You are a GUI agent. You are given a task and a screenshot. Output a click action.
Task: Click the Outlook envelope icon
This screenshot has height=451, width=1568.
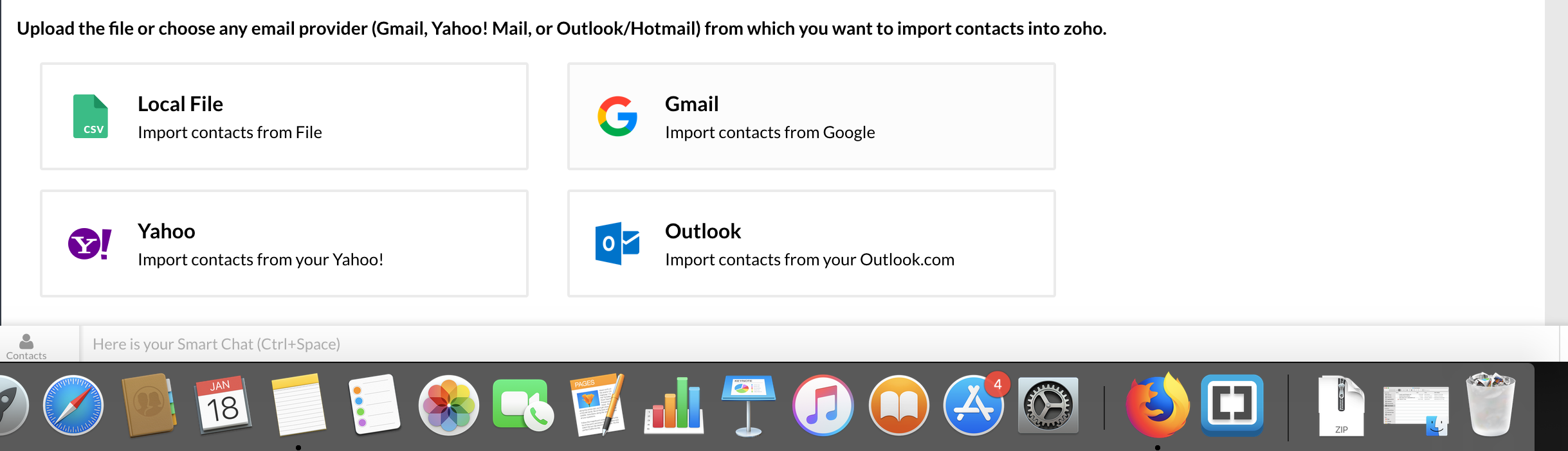coord(618,243)
